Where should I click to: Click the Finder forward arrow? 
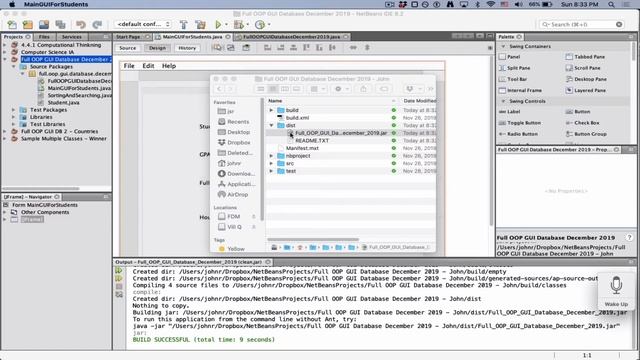[x=230, y=89]
